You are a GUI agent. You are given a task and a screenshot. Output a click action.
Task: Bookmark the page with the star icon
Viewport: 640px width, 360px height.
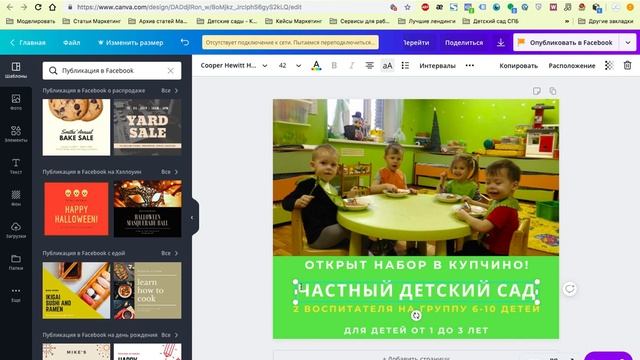click(x=407, y=7)
